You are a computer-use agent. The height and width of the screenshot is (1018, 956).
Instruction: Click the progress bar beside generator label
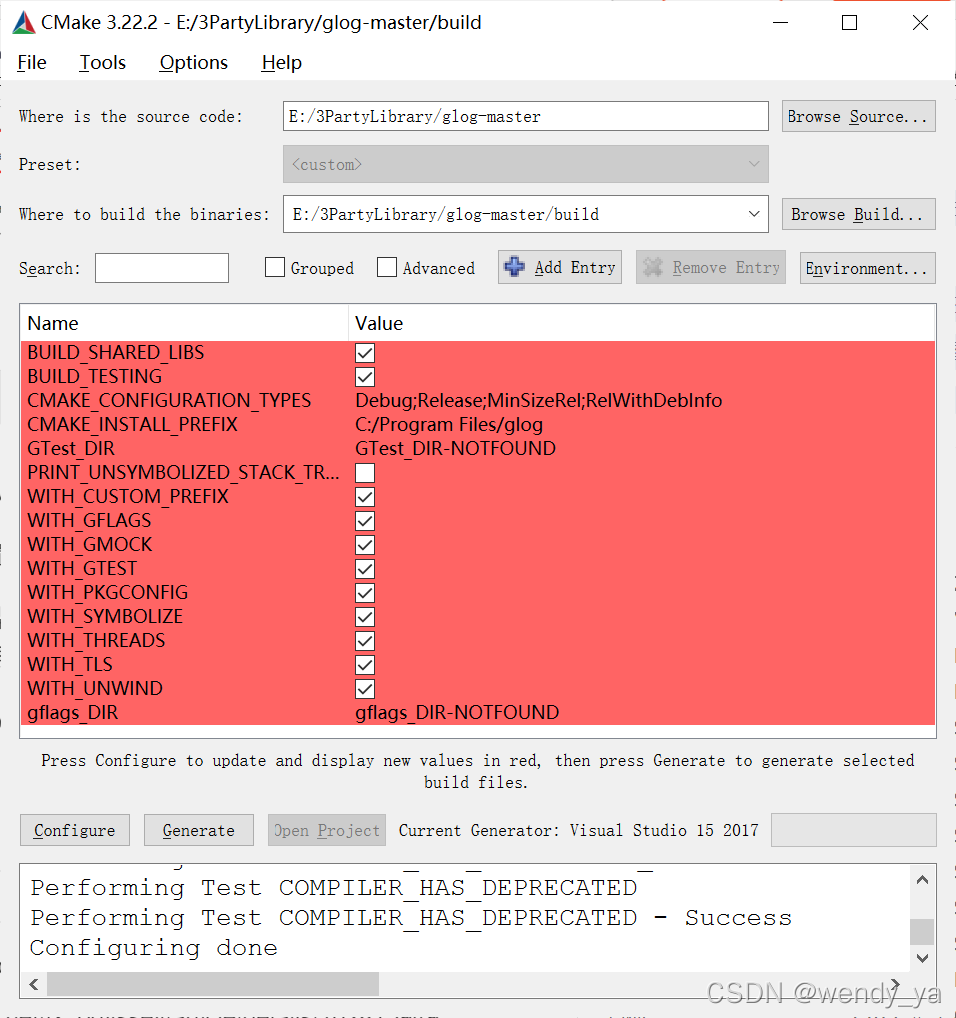pyautogui.click(x=853, y=830)
